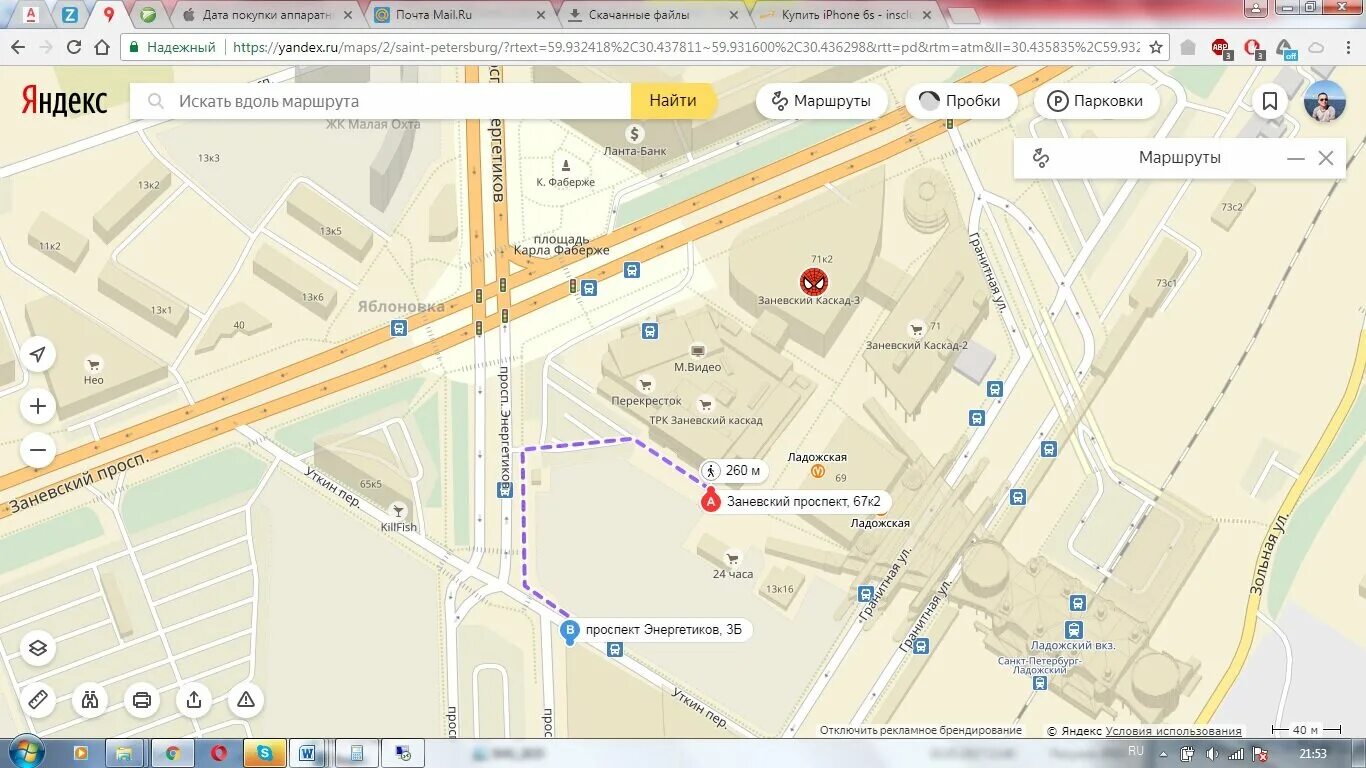Click the volume icon in system tray

(1211, 753)
